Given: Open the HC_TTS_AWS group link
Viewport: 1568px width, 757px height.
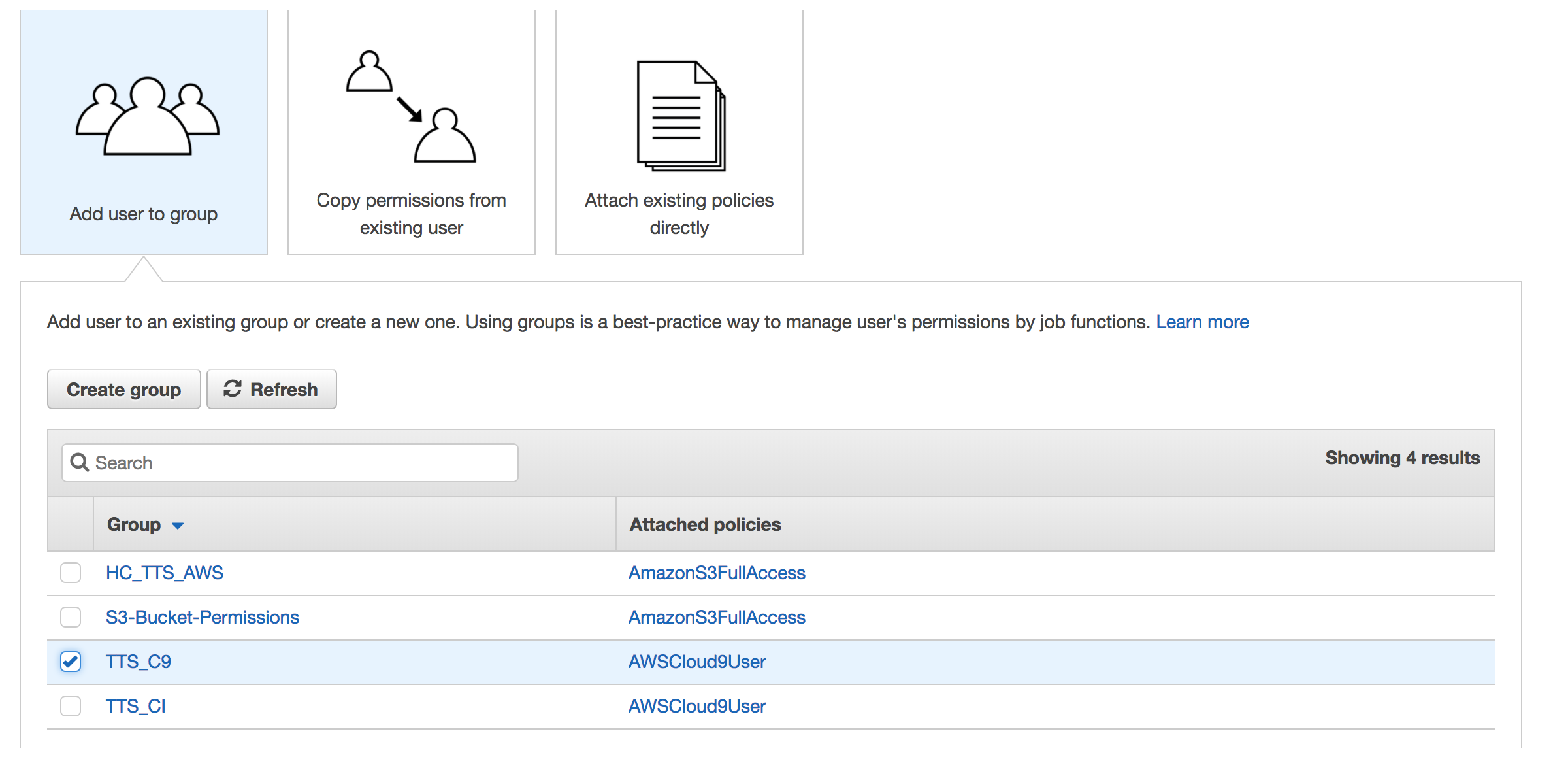Looking at the screenshot, I should pos(165,573).
